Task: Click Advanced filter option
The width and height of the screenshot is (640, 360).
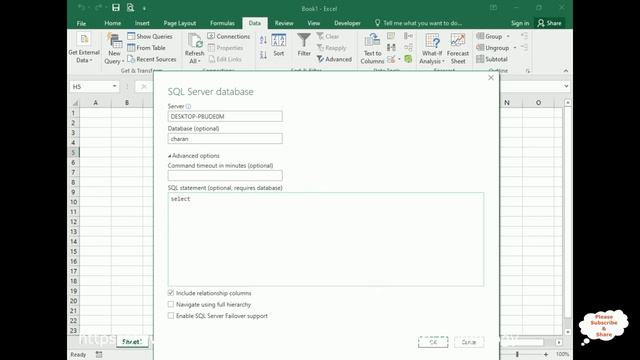Action: pyautogui.click(x=334, y=59)
